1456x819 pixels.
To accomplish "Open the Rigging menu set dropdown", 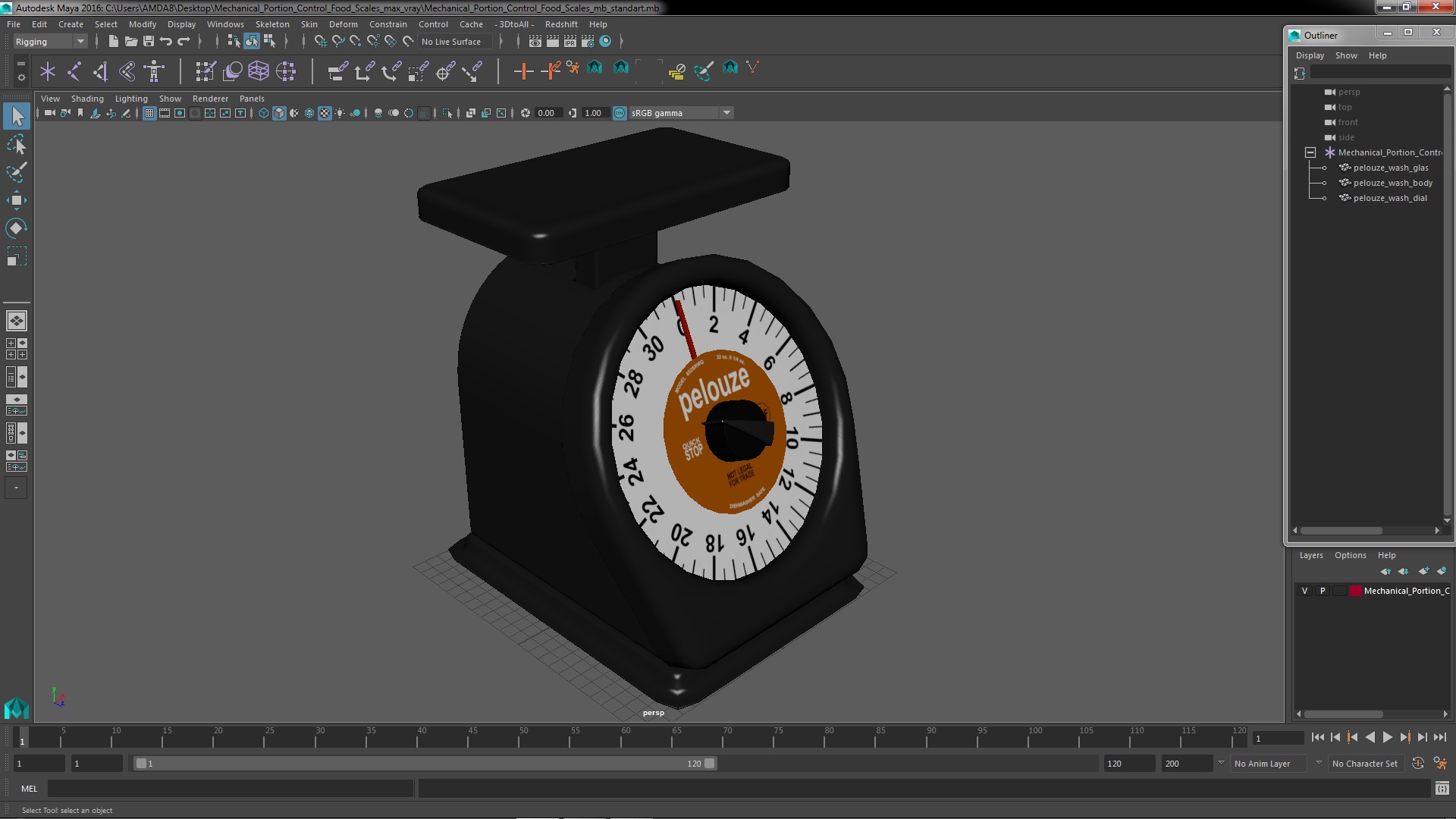I will click(50, 42).
